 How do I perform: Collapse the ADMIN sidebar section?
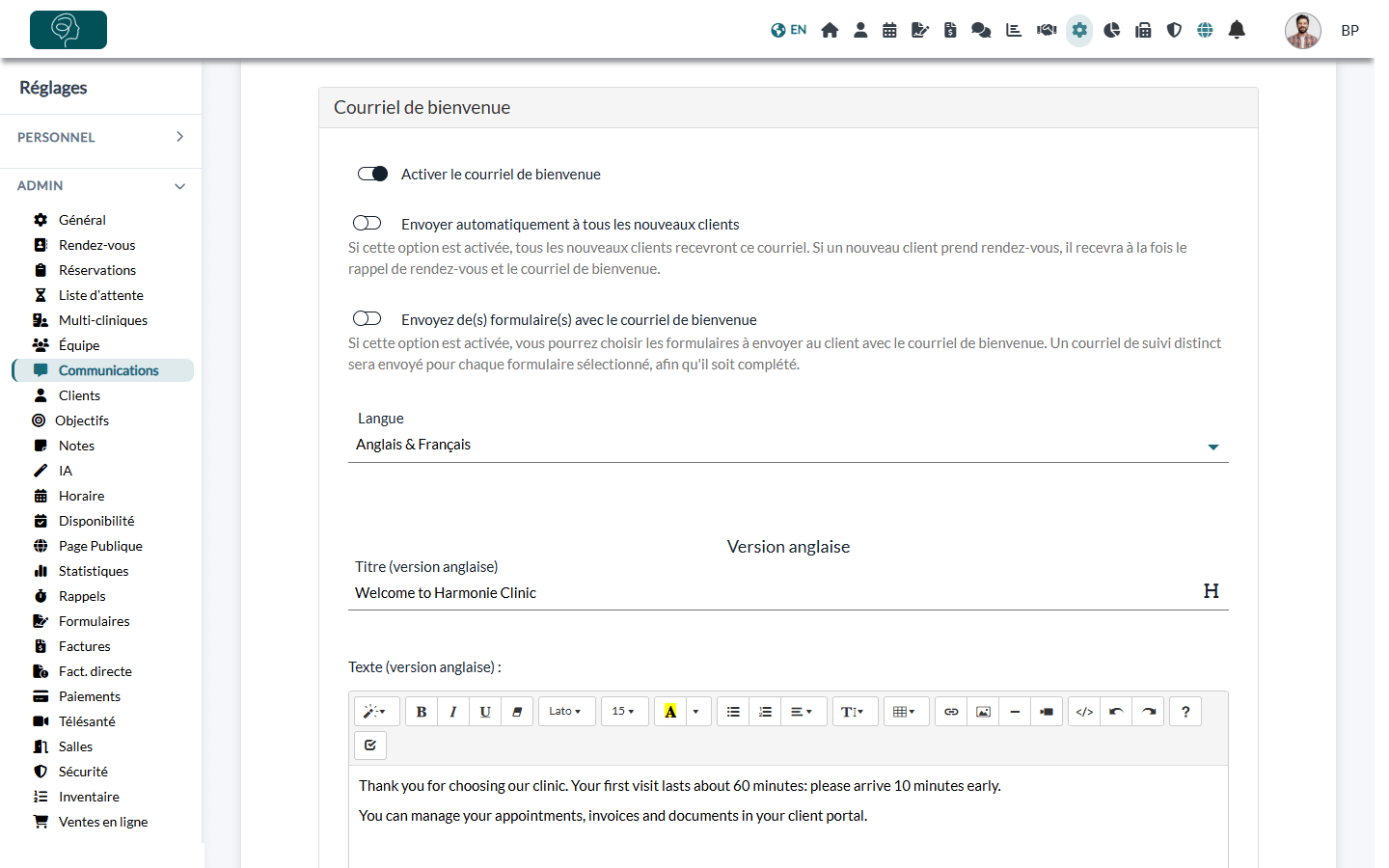coord(100,185)
